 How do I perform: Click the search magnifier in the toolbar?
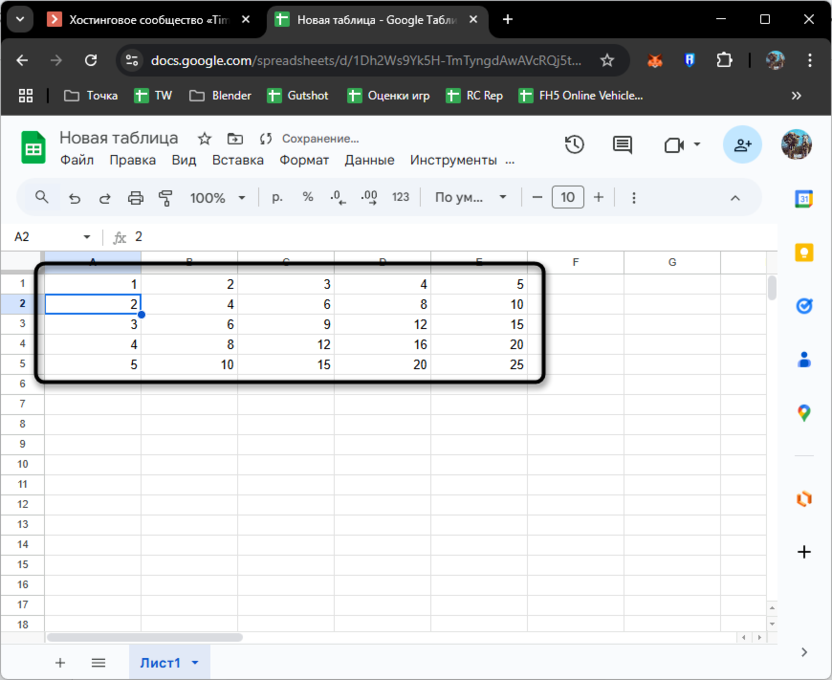[41, 198]
